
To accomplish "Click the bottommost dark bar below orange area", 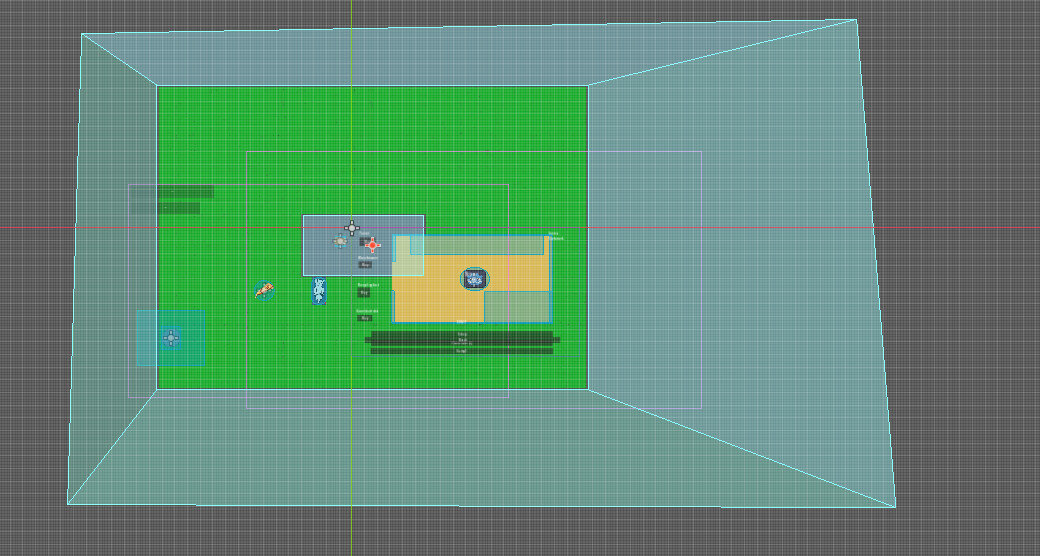I will point(462,351).
